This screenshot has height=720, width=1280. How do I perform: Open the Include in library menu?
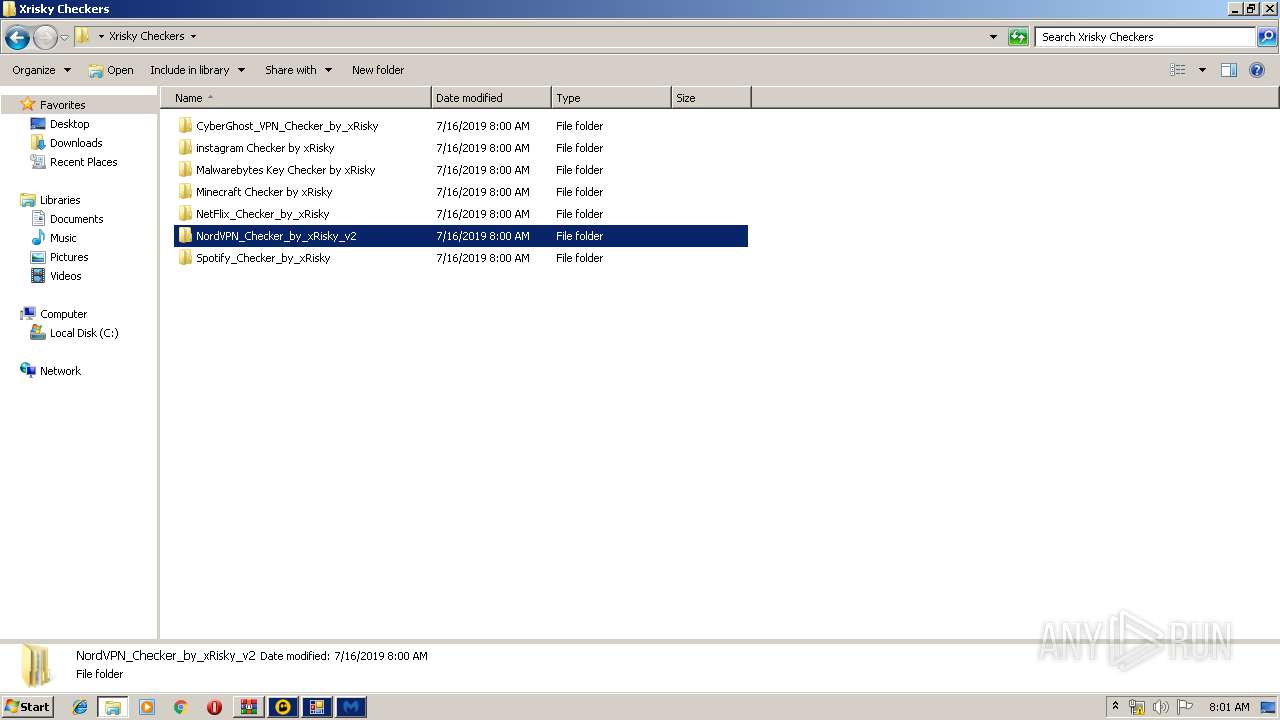197,70
